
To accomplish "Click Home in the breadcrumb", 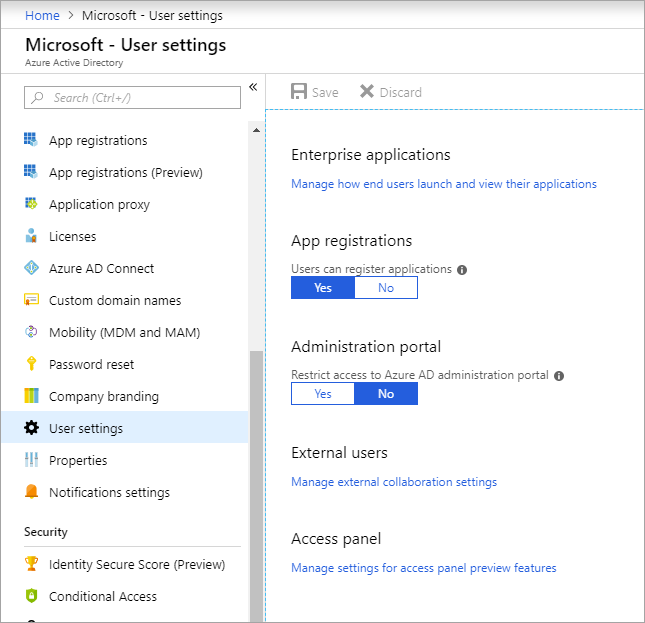I will pyautogui.click(x=42, y=16).
